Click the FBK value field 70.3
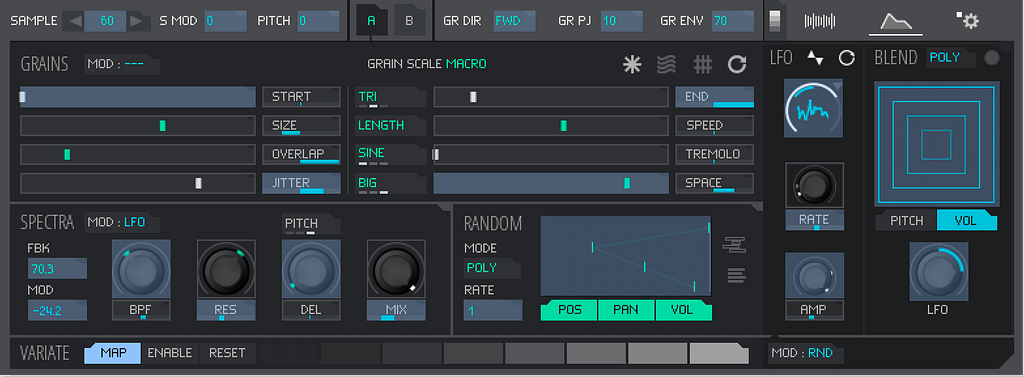1024x377 pixels. [x=57, y=269]
